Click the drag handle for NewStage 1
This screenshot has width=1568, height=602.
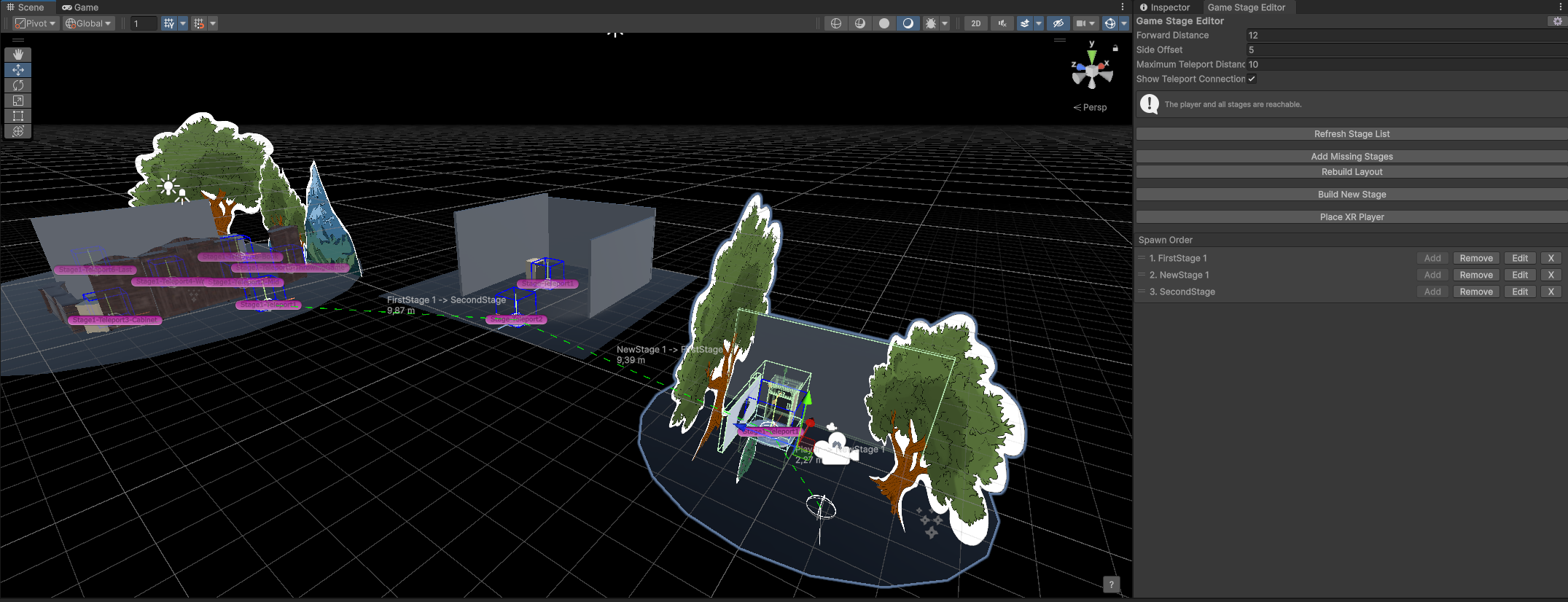[1142, 275]
